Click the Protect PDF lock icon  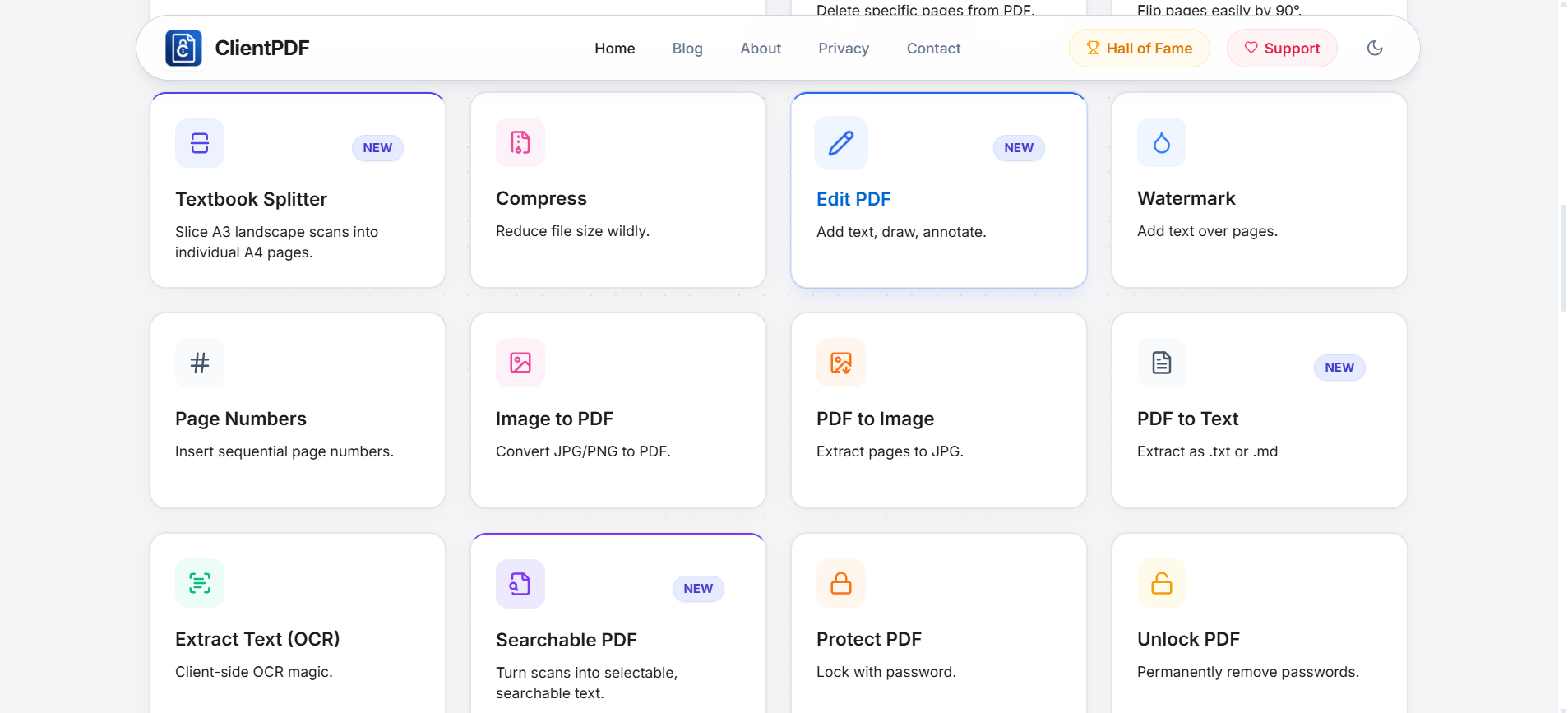[841, 583]
